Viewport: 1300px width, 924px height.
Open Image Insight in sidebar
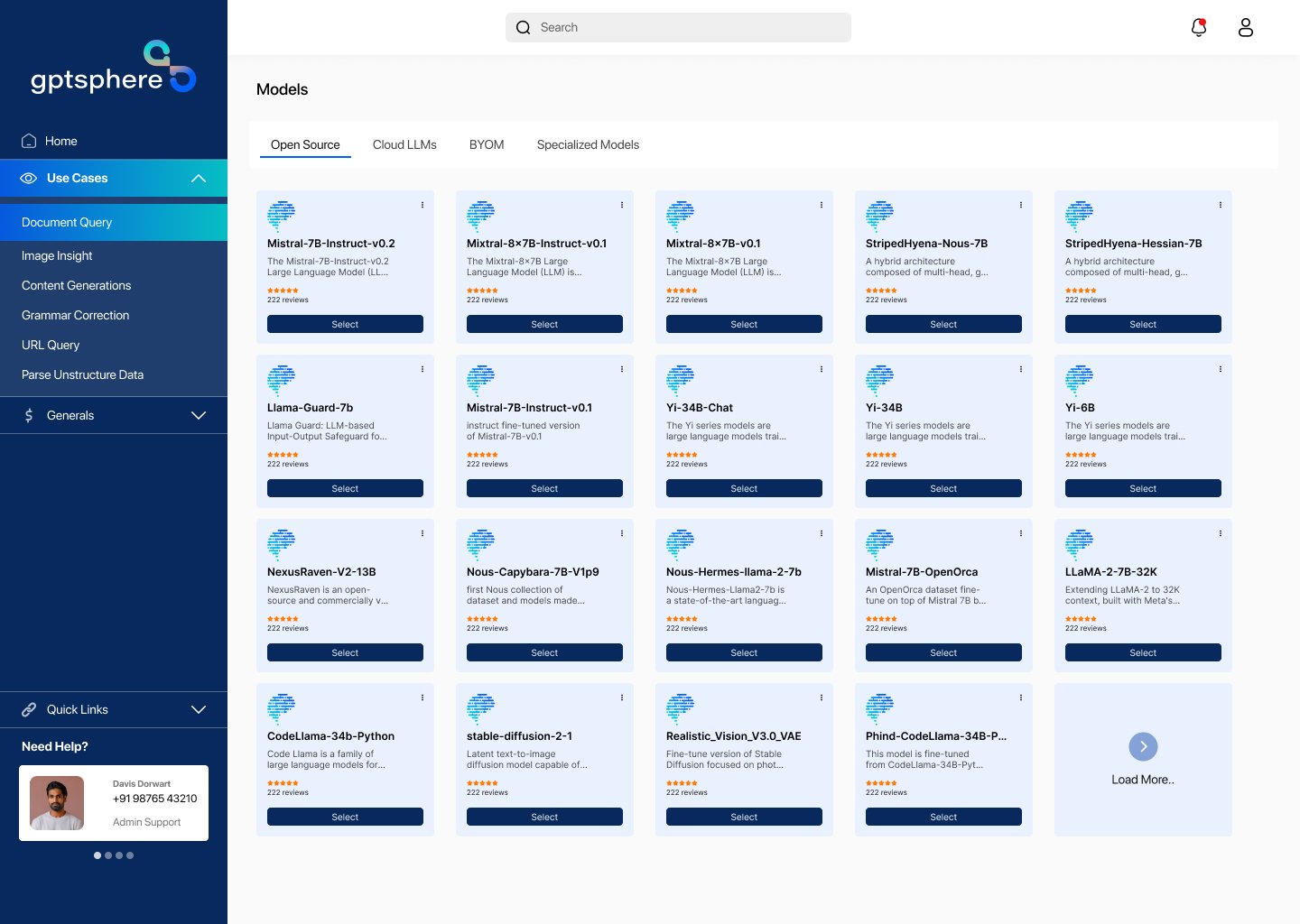pos(57,255)
